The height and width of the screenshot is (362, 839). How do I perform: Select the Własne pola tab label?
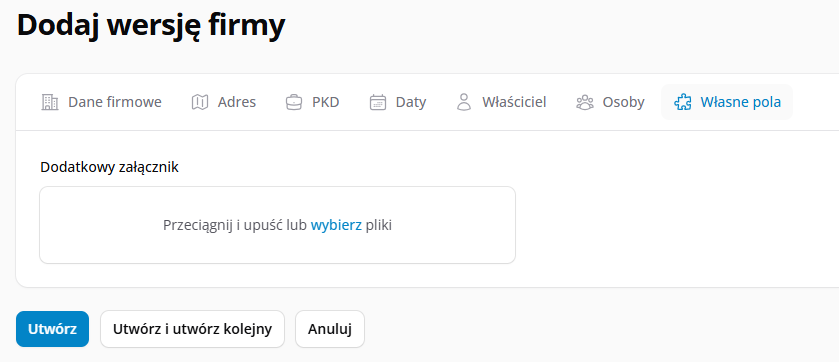pos(741,102)
